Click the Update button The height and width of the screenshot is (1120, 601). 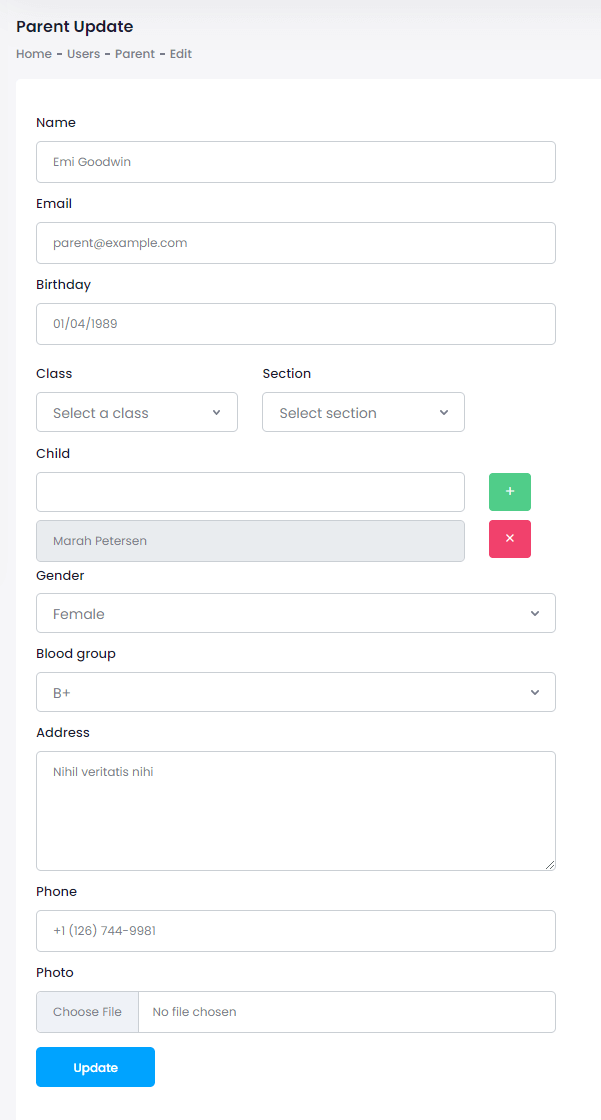click(95, 1067)
